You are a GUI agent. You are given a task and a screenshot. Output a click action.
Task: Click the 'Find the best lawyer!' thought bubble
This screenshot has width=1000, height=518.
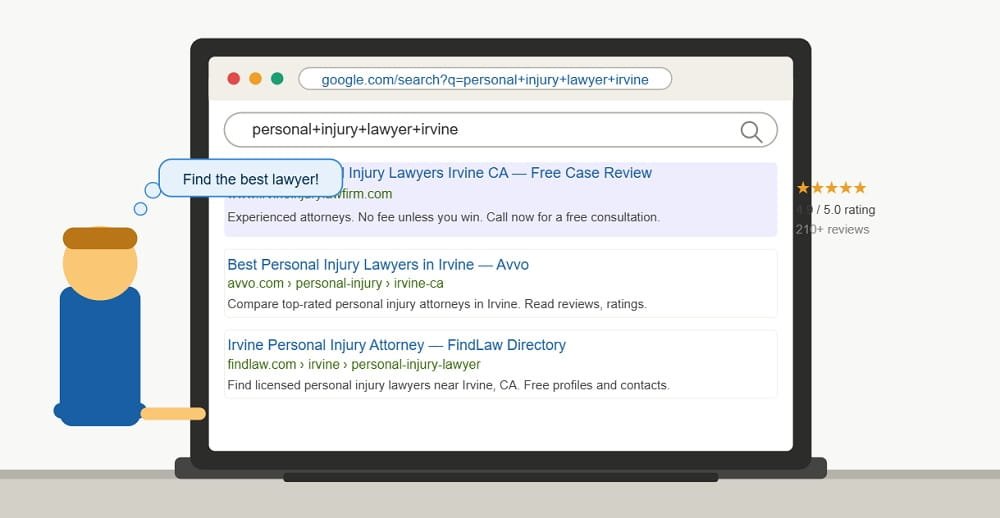[251, 179]
